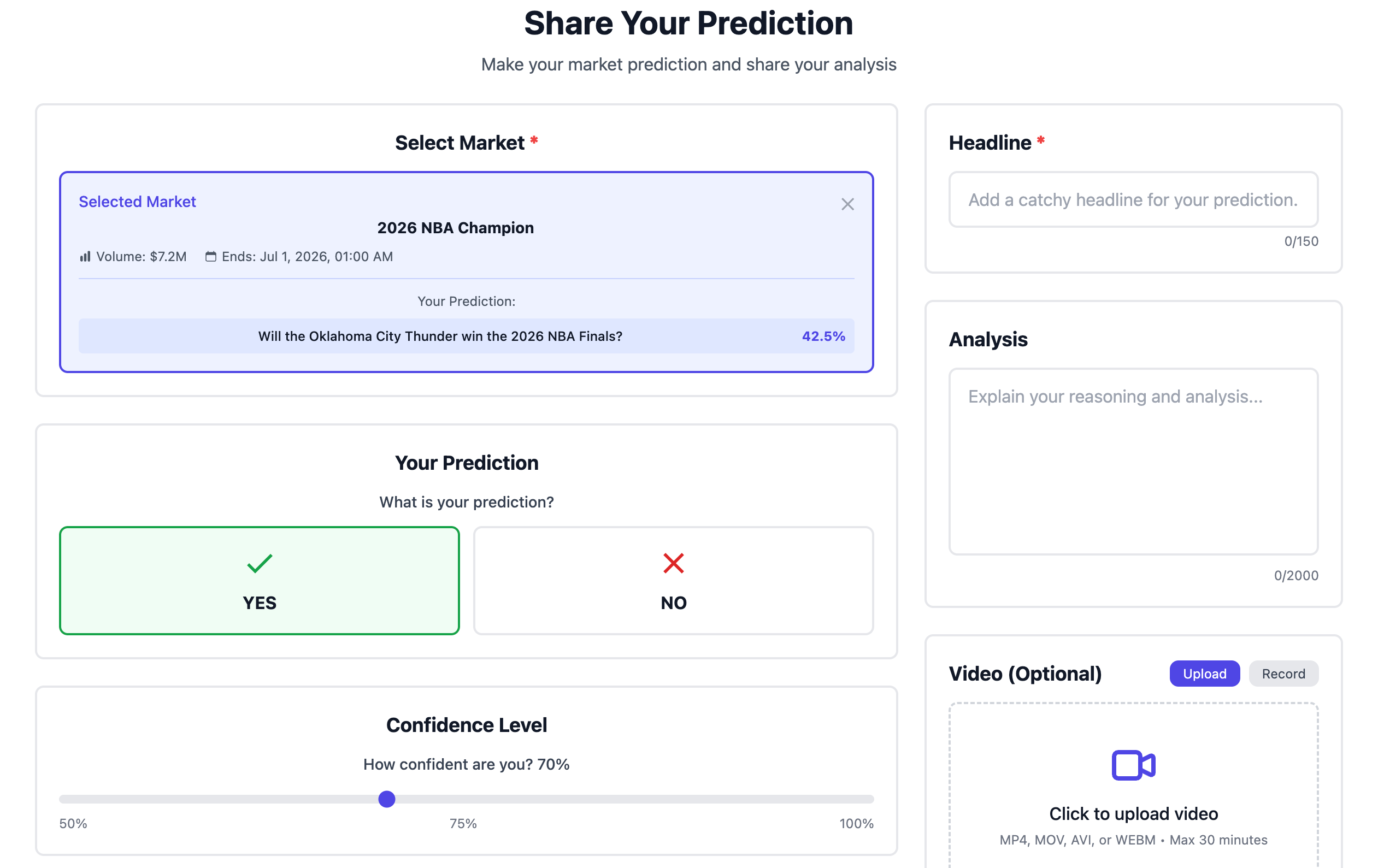This screenshot has height=868, width=1378.
Task: Click the bar chart volume icon
Action: (85, 256)
